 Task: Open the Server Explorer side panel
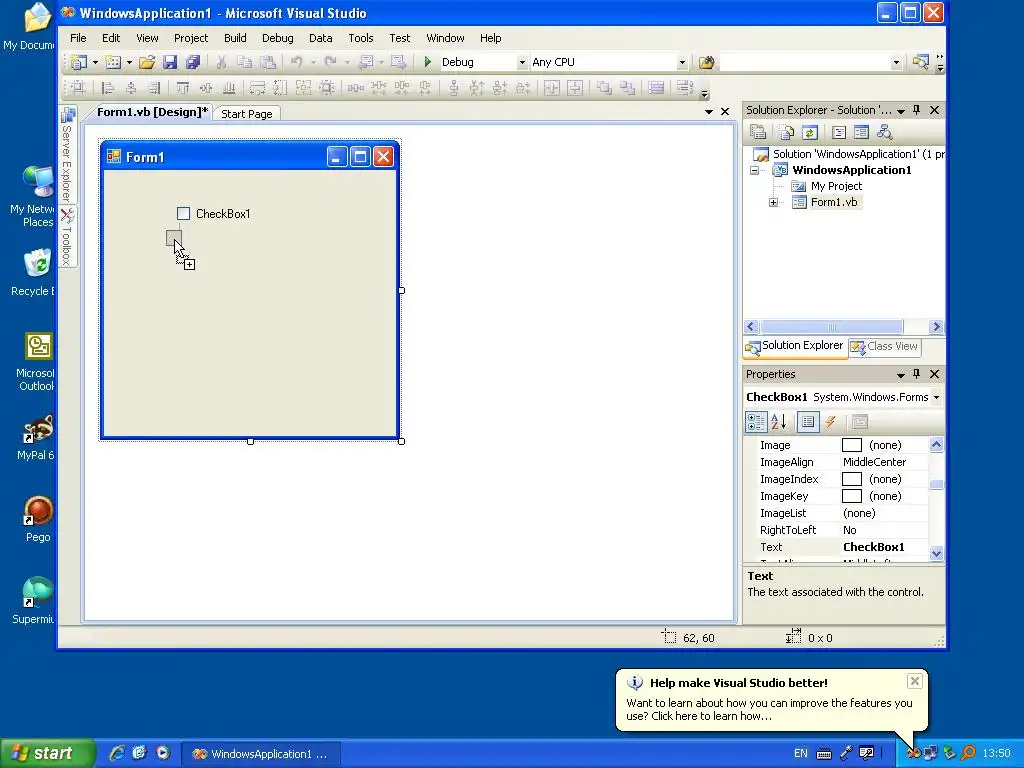coord(67,155)
